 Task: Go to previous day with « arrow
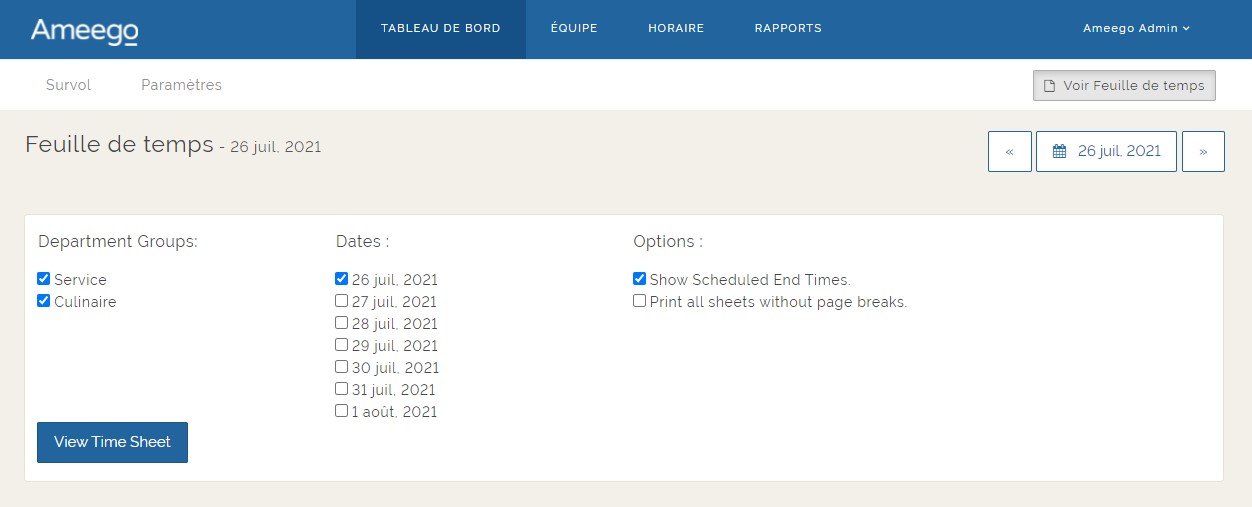pos(1009,151)
